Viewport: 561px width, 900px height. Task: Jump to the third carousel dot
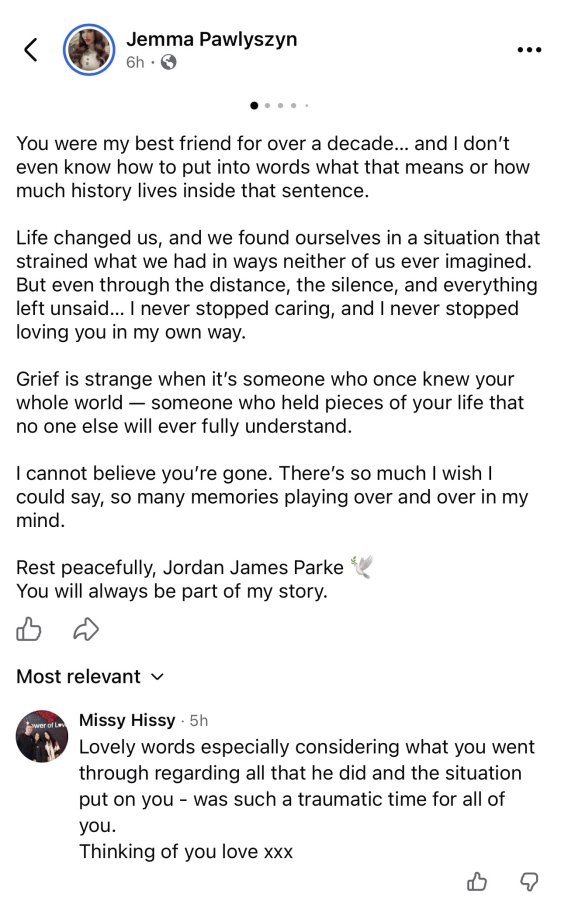(280, 105)
